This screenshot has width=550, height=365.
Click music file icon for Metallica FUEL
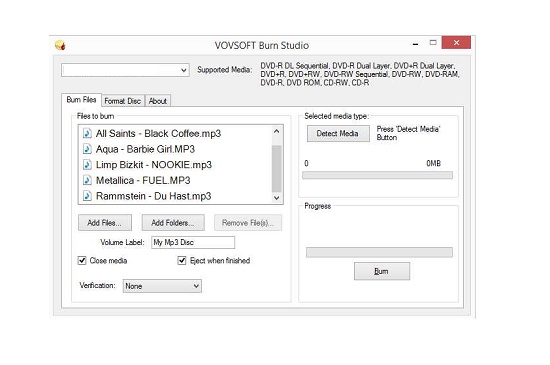pos(87,180)
